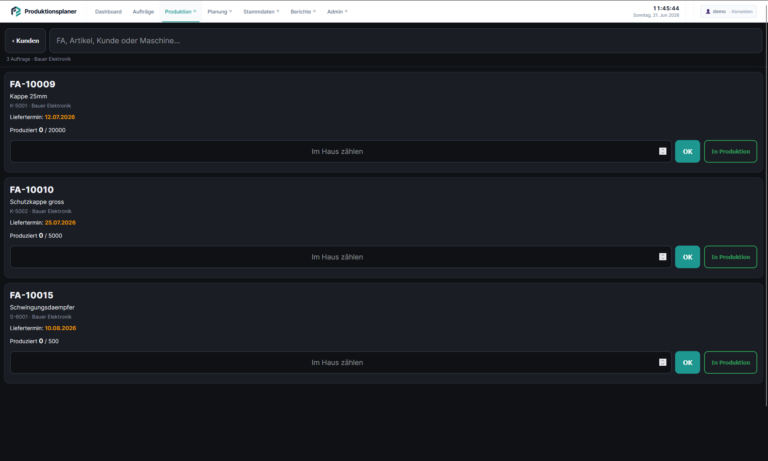Click the 3 Aufträge · Bauer Elektronik summary
Image resolution: width=768 pixels, height=461 pixels.
(x=39, y=59)
